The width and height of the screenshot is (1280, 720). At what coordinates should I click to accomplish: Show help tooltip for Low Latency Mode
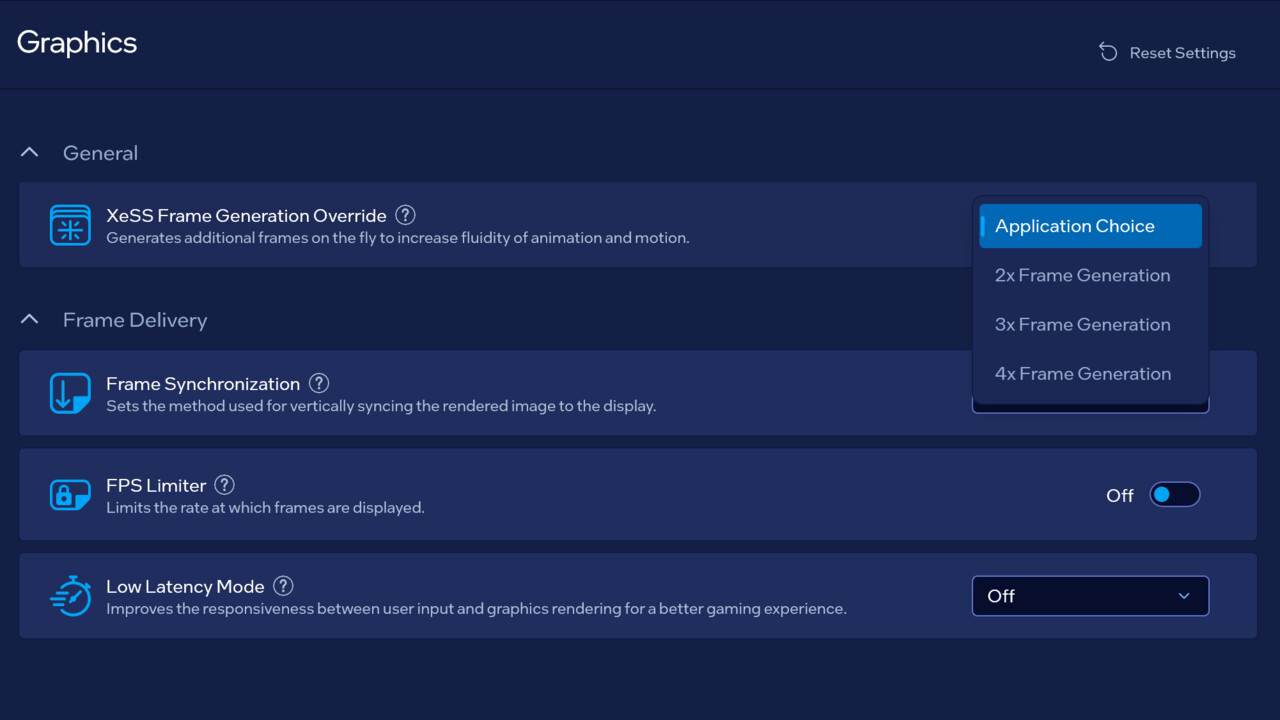(x=284, y=586)
